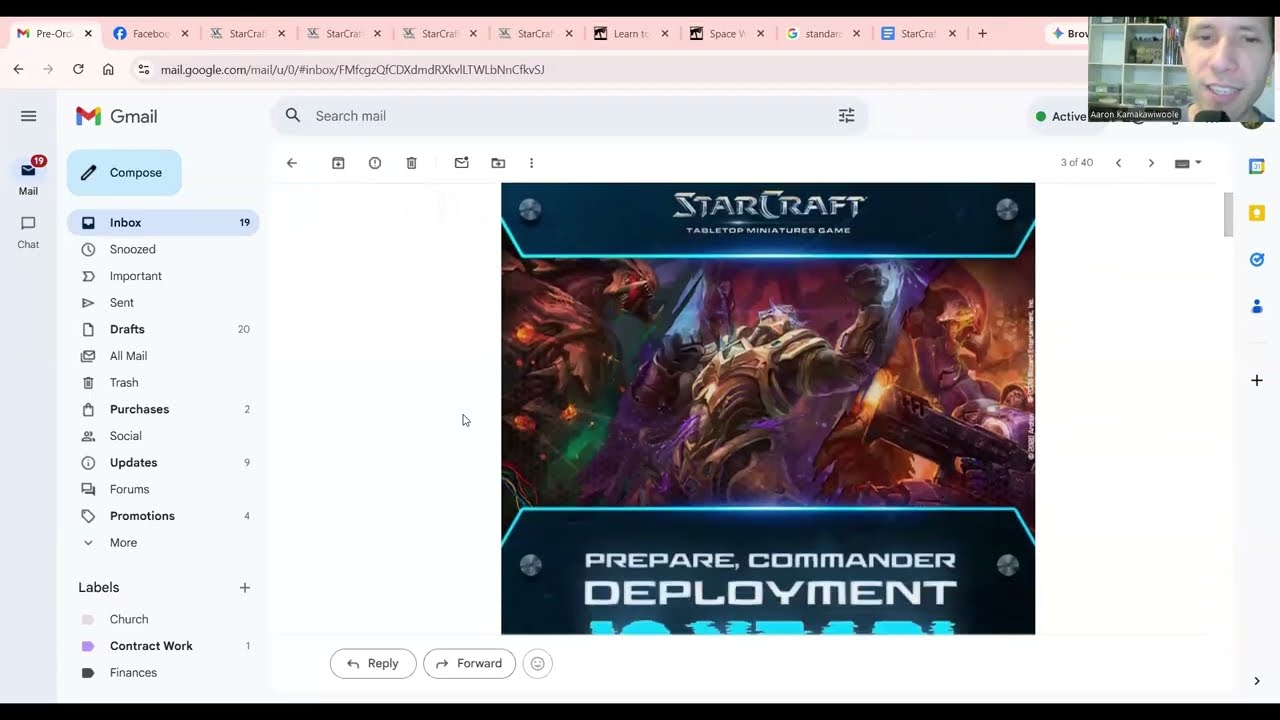Viewport: 1280px width, 720px height.
Task: Create a new label plus icon
Action: pyautogui.click(x=244, y=588)
